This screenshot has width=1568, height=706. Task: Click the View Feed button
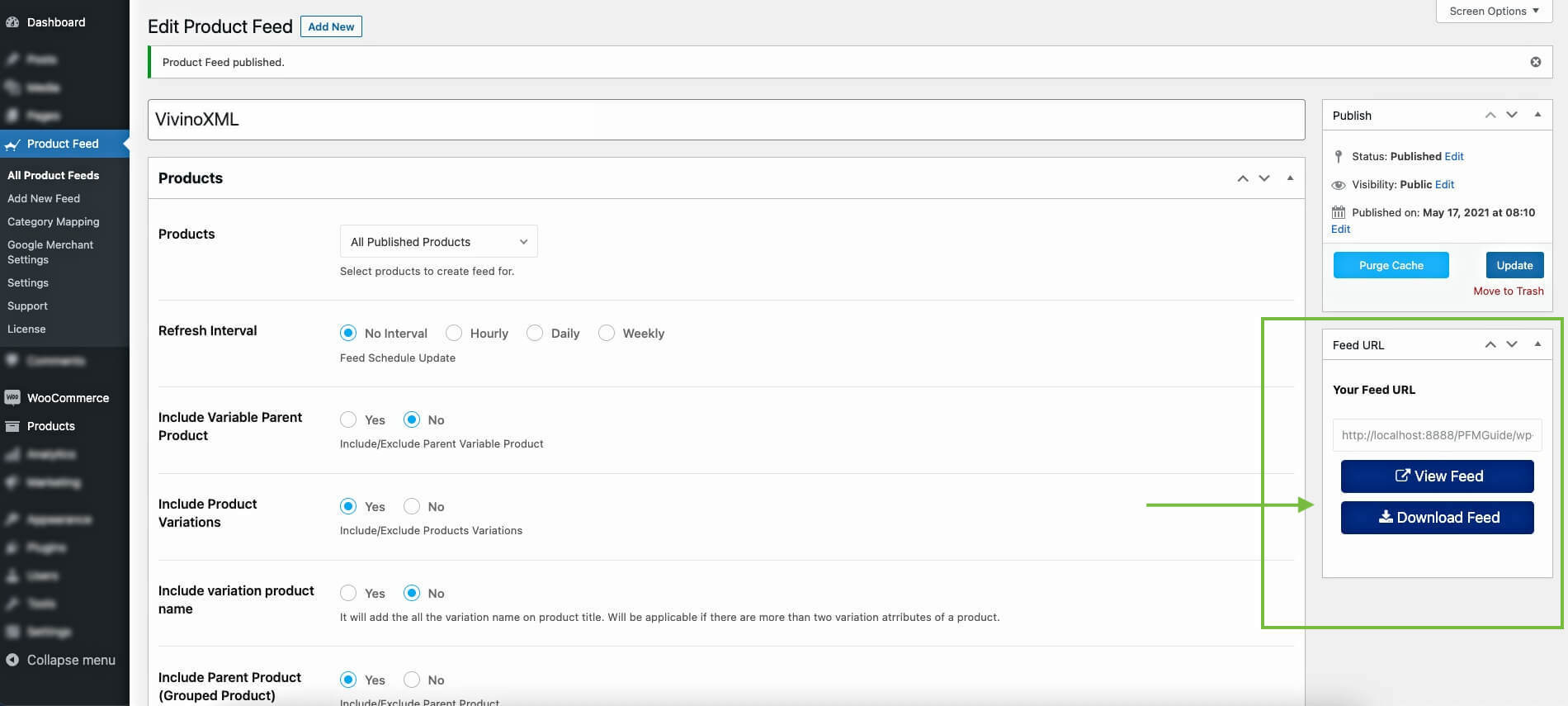[1438, 476]
